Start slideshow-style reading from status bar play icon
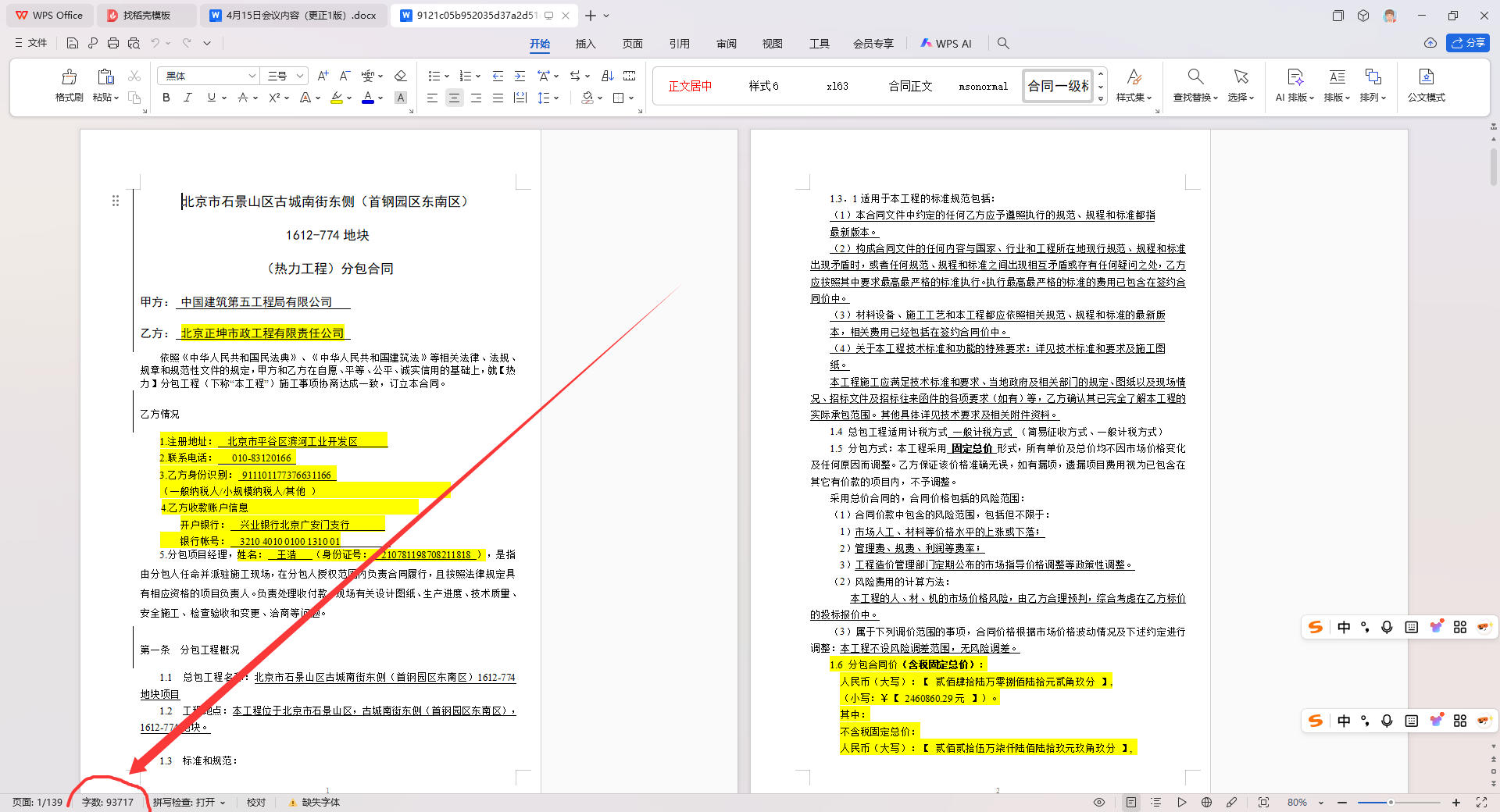This screenshot has height=812, width=1500. (x=1182, y=803)
